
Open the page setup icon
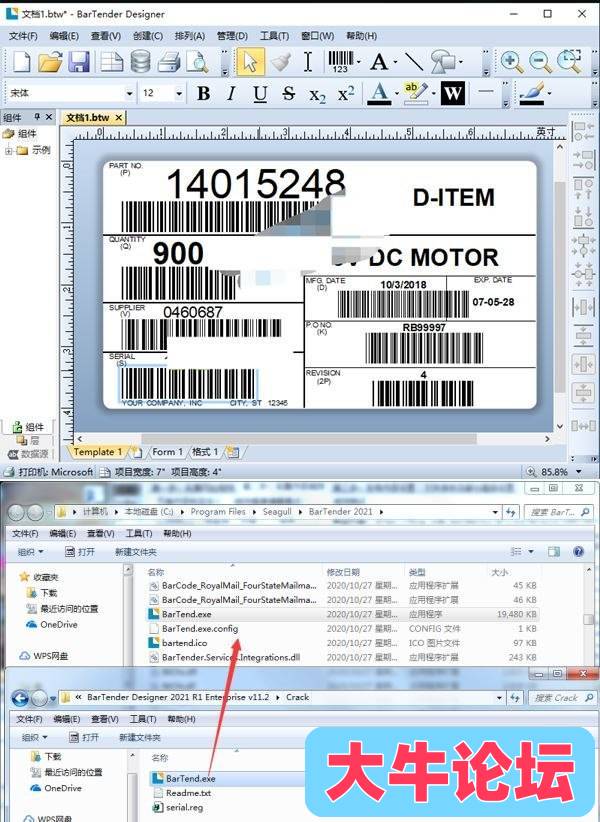(x=111, y=62)
